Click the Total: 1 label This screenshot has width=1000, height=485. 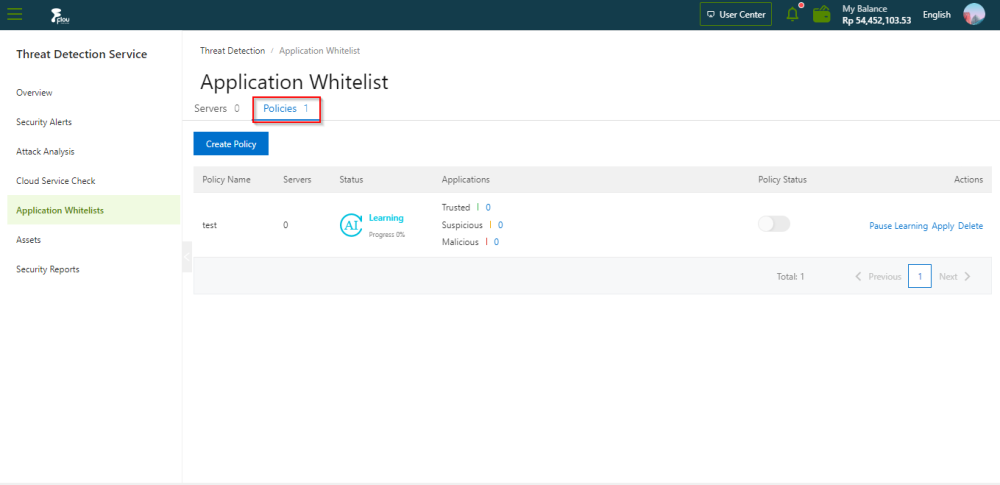(x=790, y=276)
